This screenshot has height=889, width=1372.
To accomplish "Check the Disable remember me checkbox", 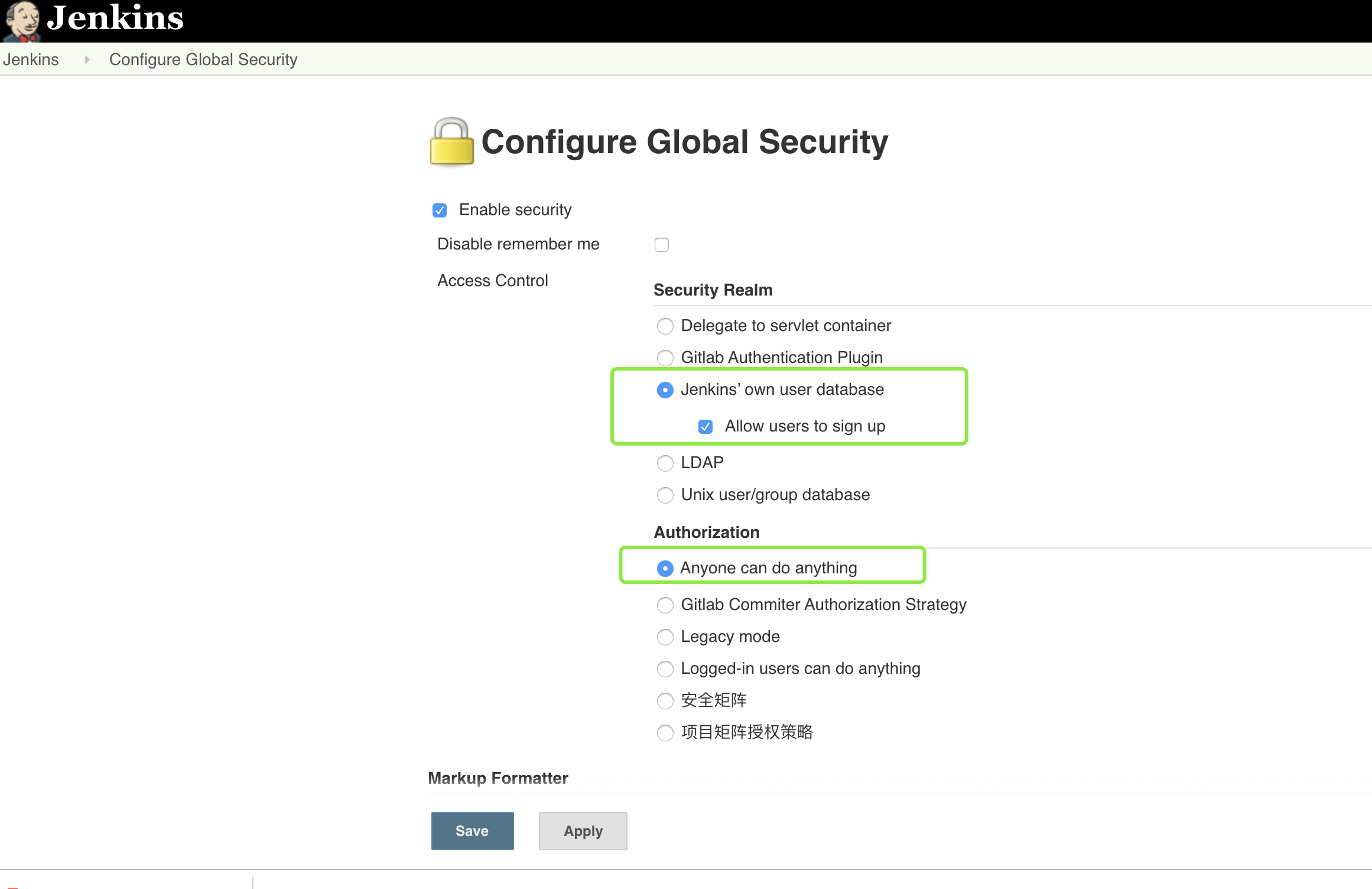I will pos(662,245).
